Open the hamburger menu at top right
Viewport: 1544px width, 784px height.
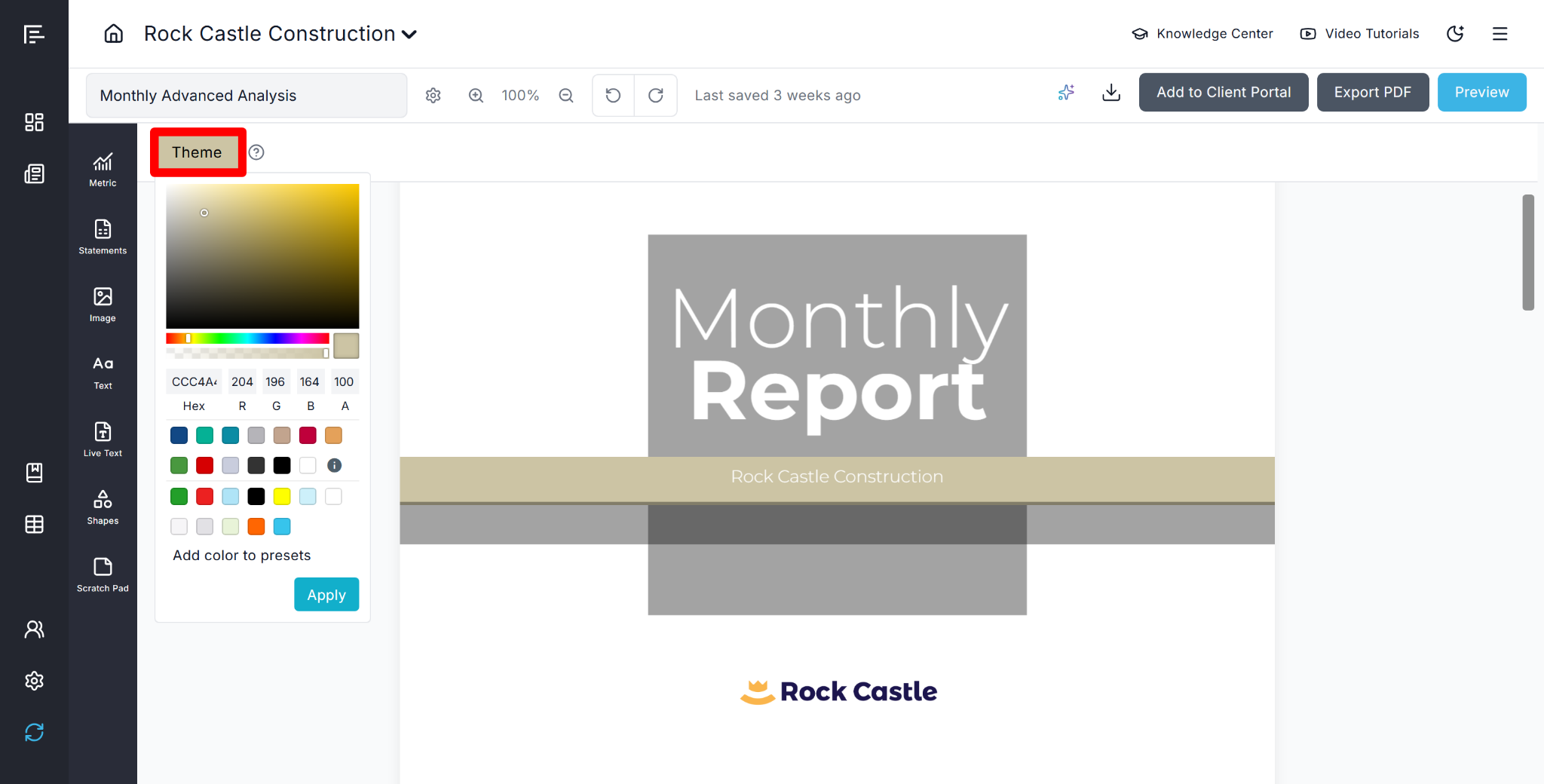[x=1500, y=34]
